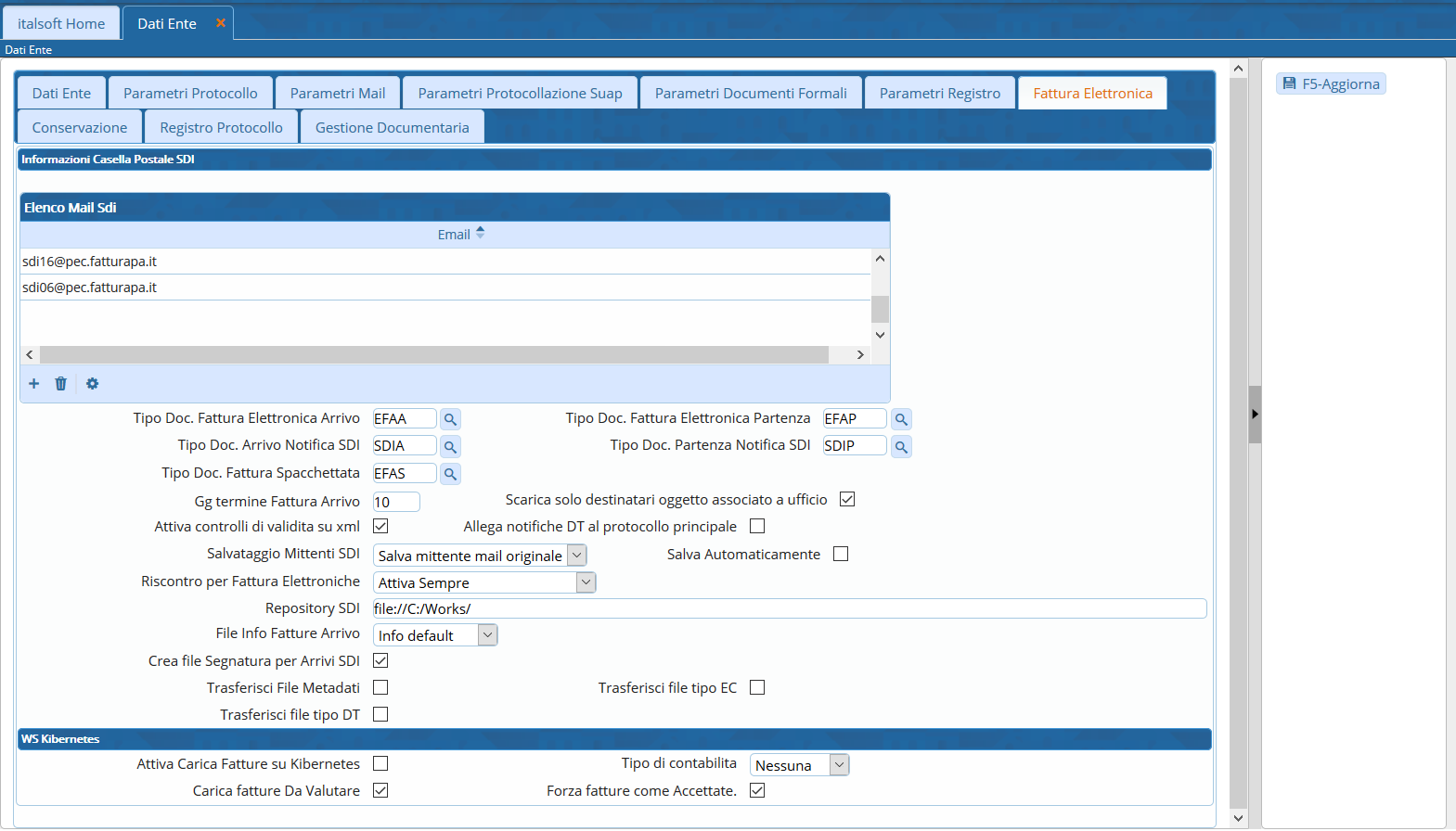Screen dimensions: 1456x831
Task: Open Salvataggio Mittenti SDI dropdown
Action: (576, 556)
